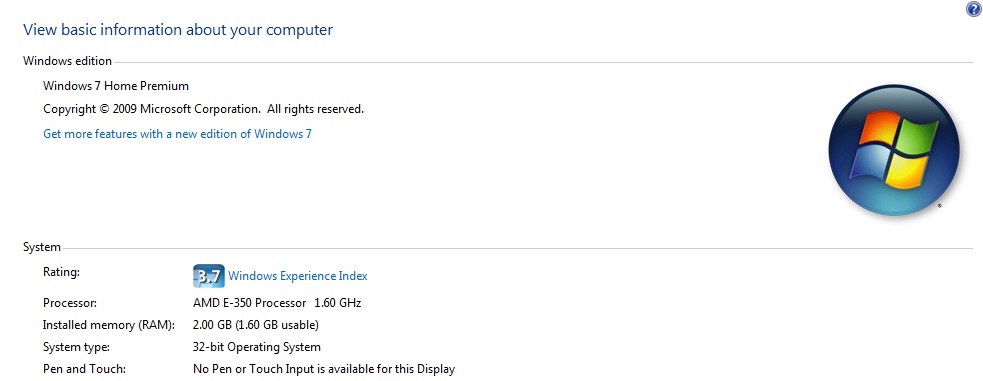Click the Pen and Touch: label
Viewport: 983px width, 381px height.
pyautogui.click(x=84, y=369)
